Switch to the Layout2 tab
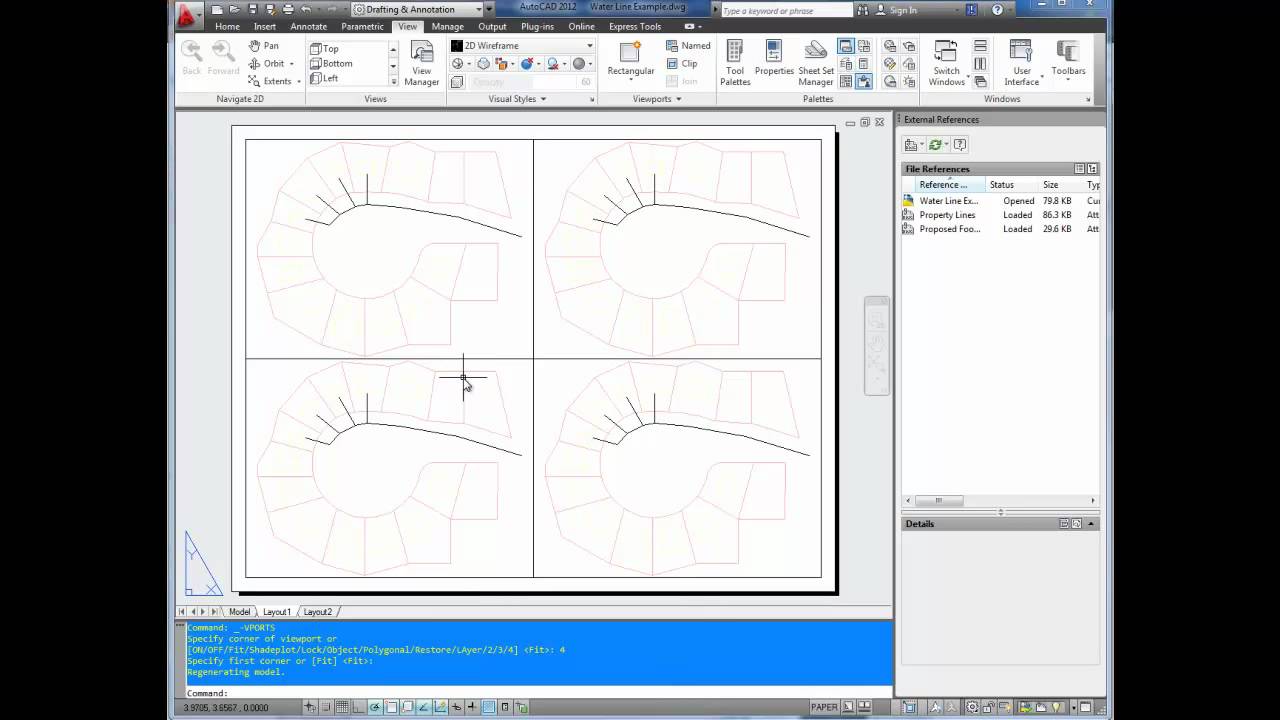Image resolution: width=1280 pixels, height=720 pixels. [318, 612]
